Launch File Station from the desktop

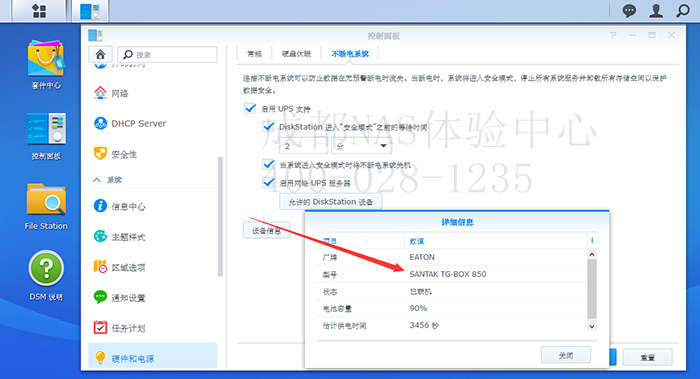(46, 207)
